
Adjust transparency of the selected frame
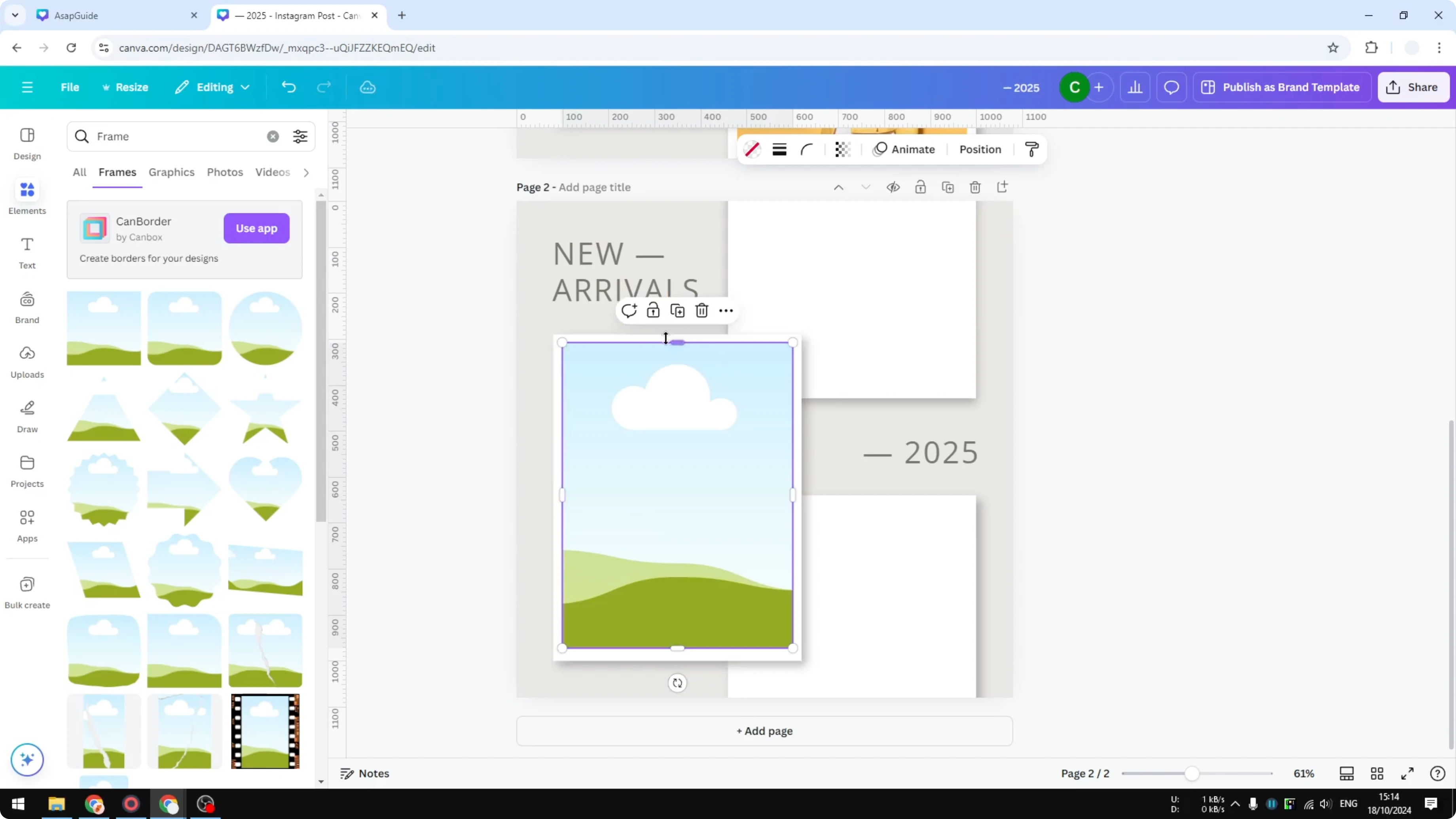click(x=842, y=149)
